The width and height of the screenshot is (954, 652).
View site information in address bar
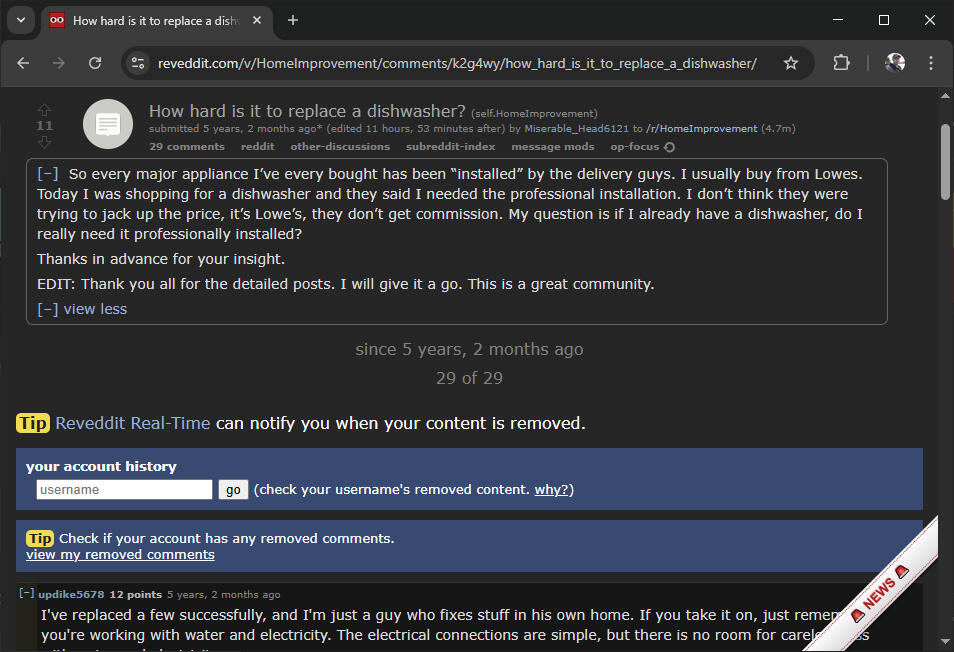point(139,63)
